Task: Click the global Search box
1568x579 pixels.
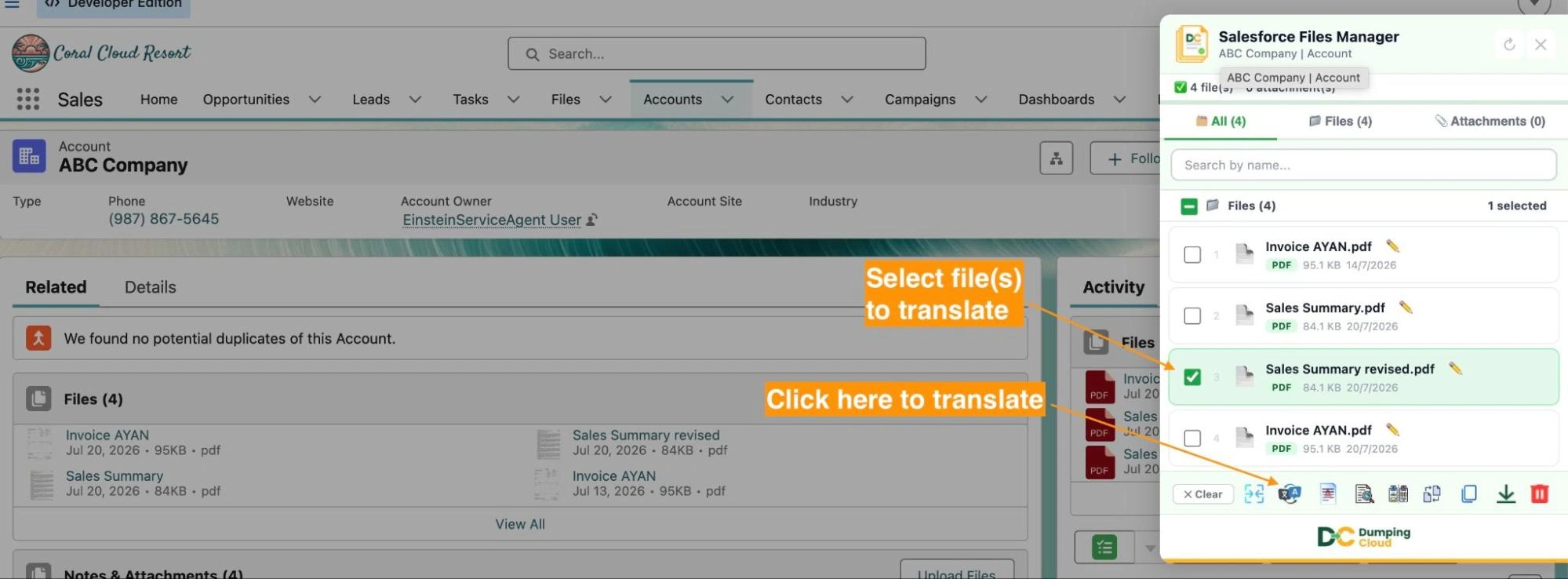Action: (x=717, y=53)
